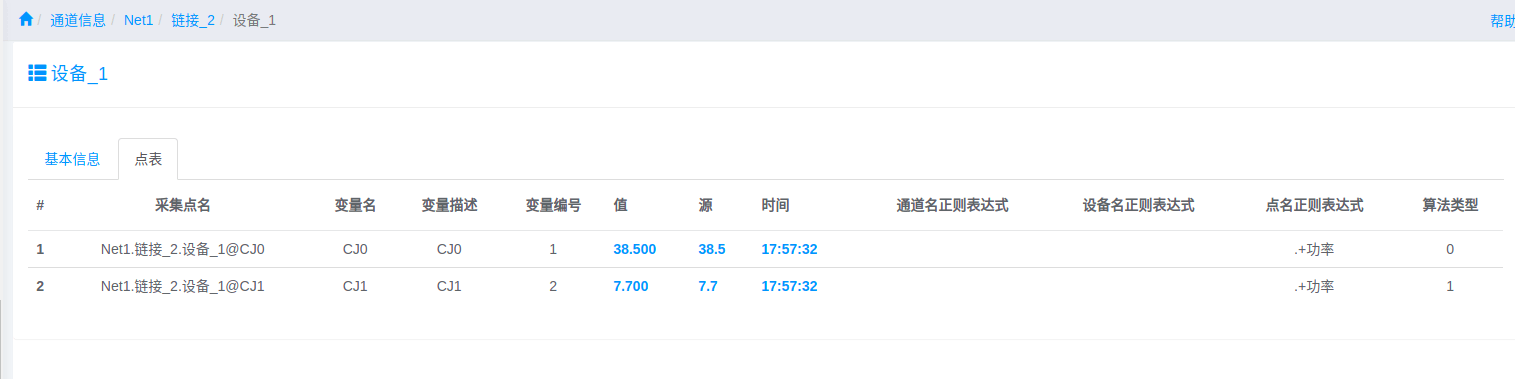Click 点名正则表达式 column header
1515x379 pixels.
click(1314, 205)
